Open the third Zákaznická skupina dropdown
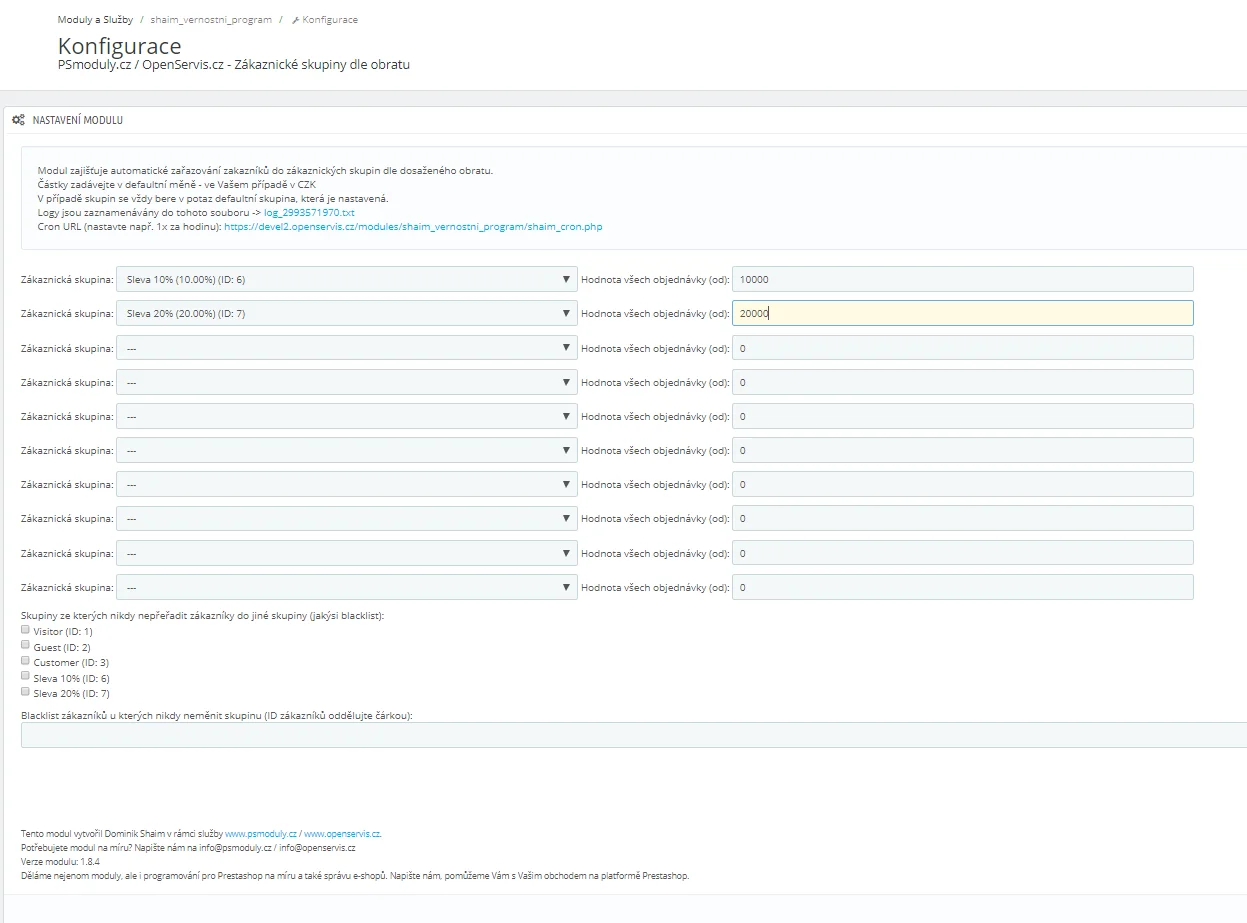 pyautogui.click(x=346, y=348)
